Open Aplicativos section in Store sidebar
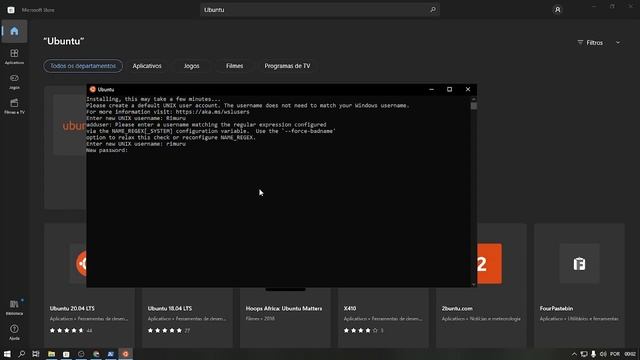The height and width of the screenshot is (360, 640). pyautogui.click(x=14, y=56)
